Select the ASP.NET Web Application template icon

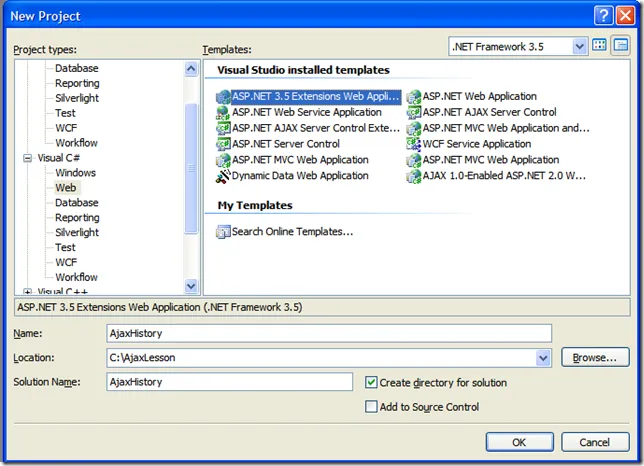[414, 97]
